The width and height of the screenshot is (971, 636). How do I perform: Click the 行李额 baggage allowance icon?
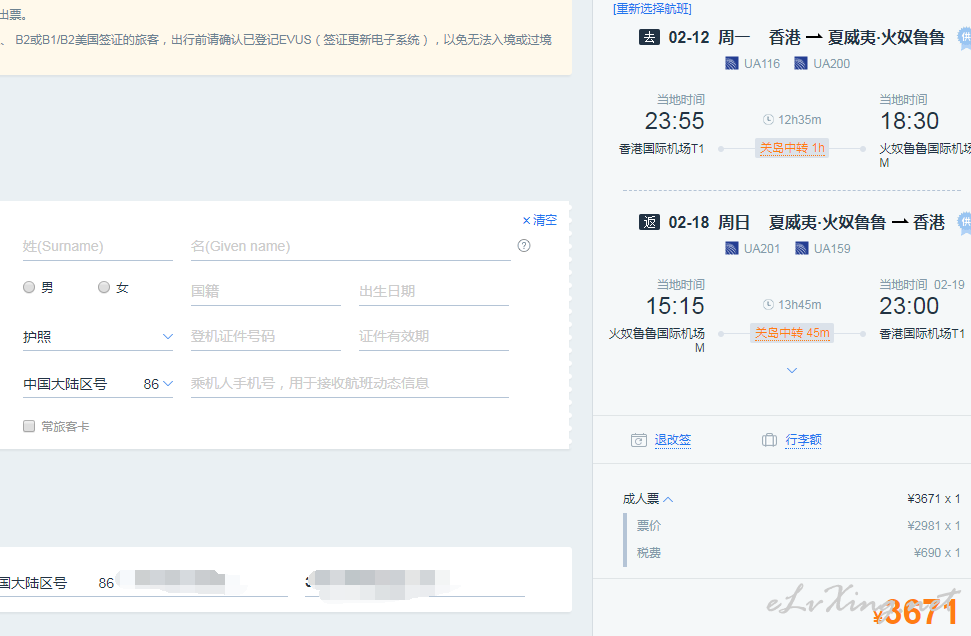[769, 440]
